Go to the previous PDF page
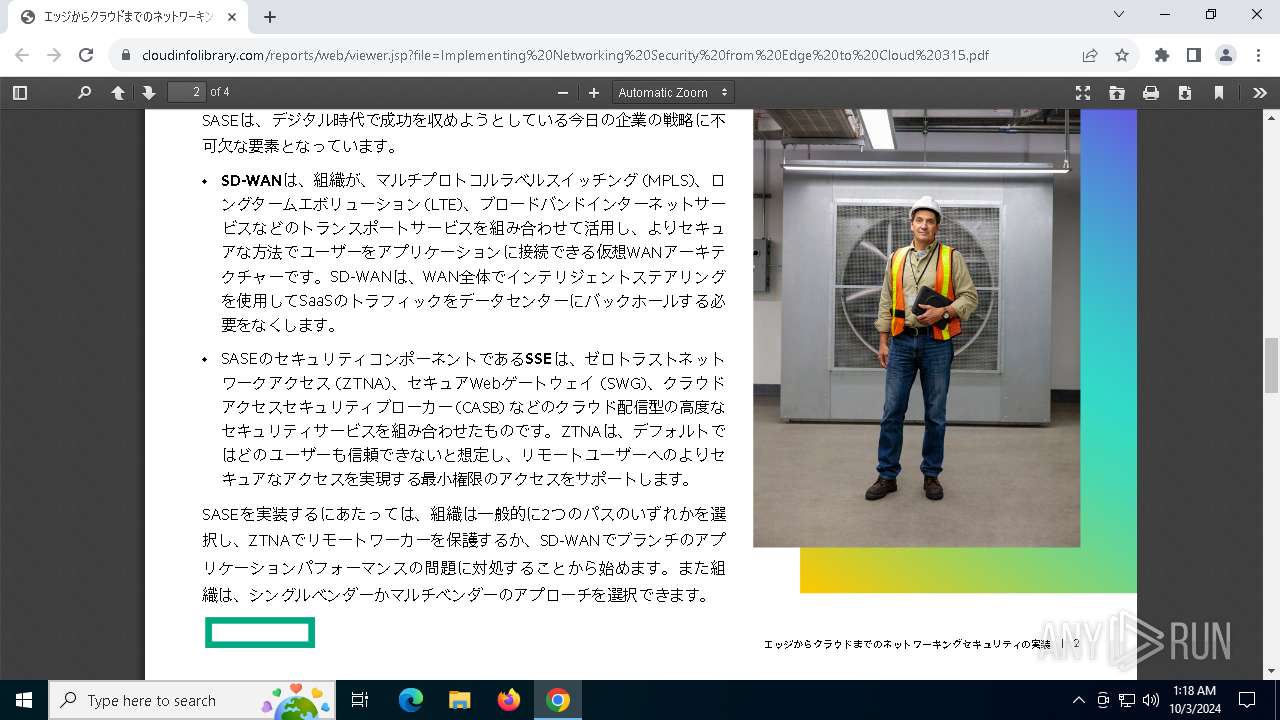Screen dimensions: 1280x720 (118, 92)
